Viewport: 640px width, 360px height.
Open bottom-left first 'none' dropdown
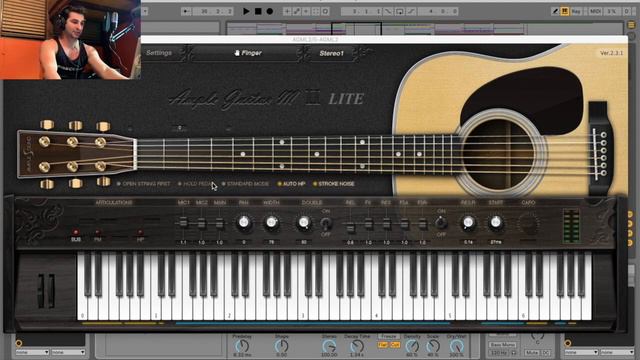[32, 352]
